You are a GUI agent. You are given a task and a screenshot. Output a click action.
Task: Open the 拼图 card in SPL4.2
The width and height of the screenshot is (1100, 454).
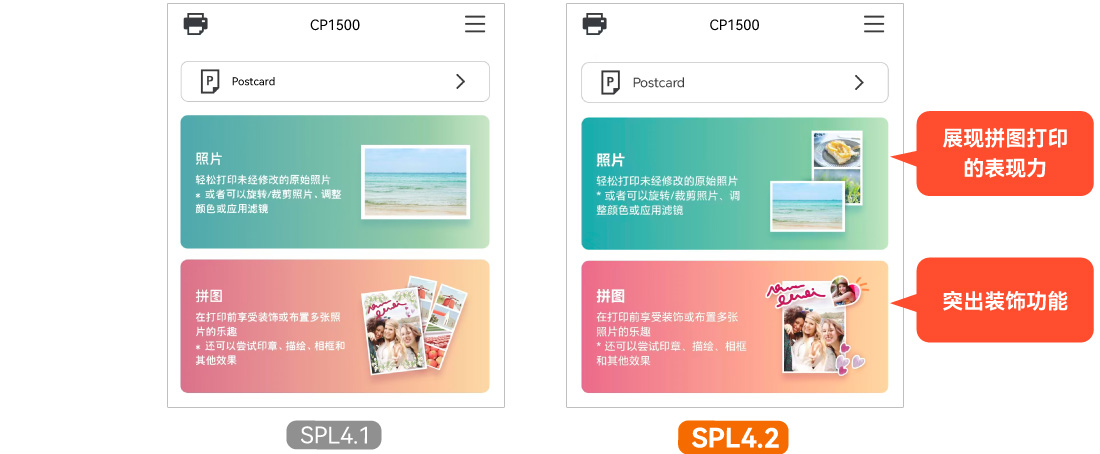point(735,327)
